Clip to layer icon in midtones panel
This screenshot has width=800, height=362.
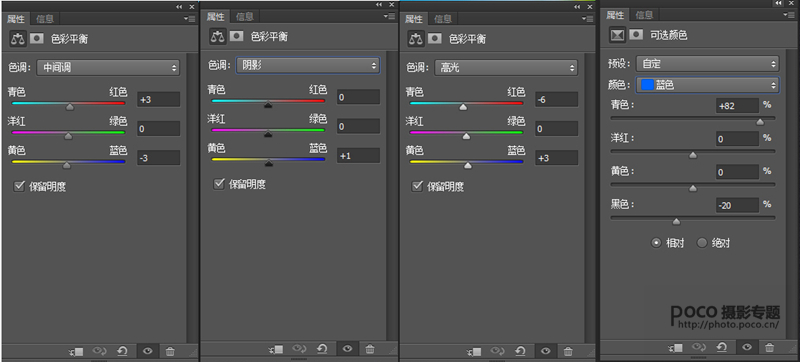(x=76, y=351)
